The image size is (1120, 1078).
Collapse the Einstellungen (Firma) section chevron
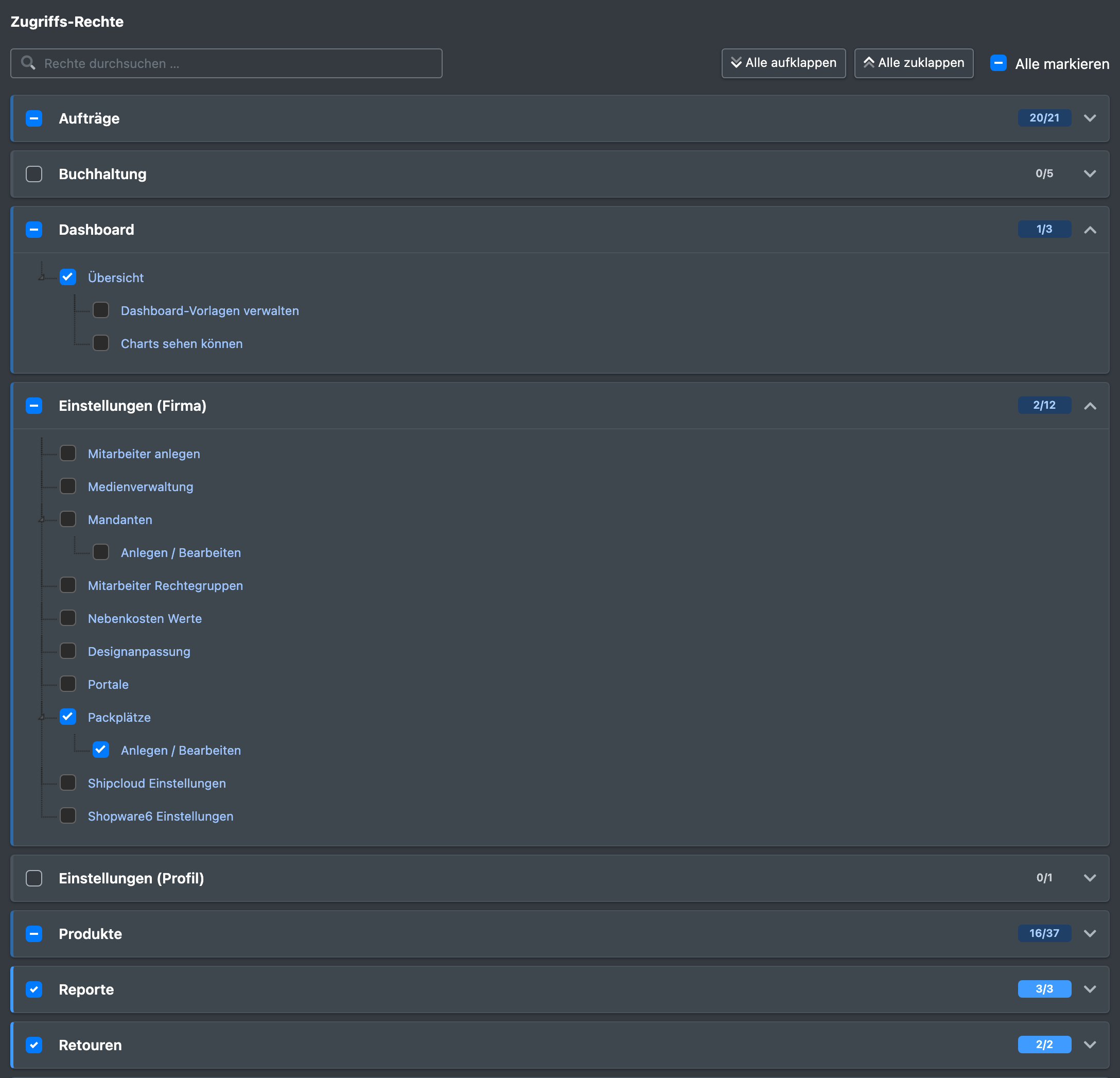click(1090, 405)
